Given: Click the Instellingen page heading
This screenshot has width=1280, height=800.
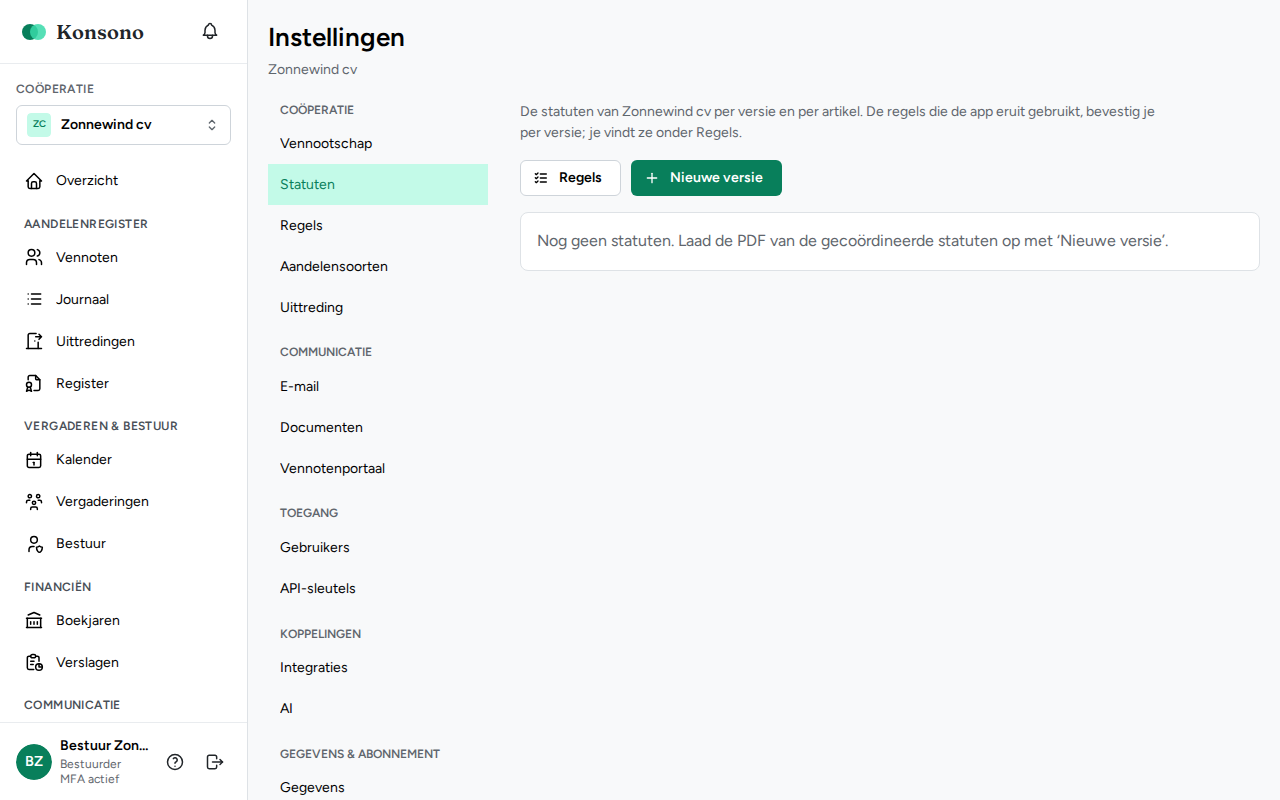Looking at the screenshot, I should pyautogui.click(x=336, y=38).
